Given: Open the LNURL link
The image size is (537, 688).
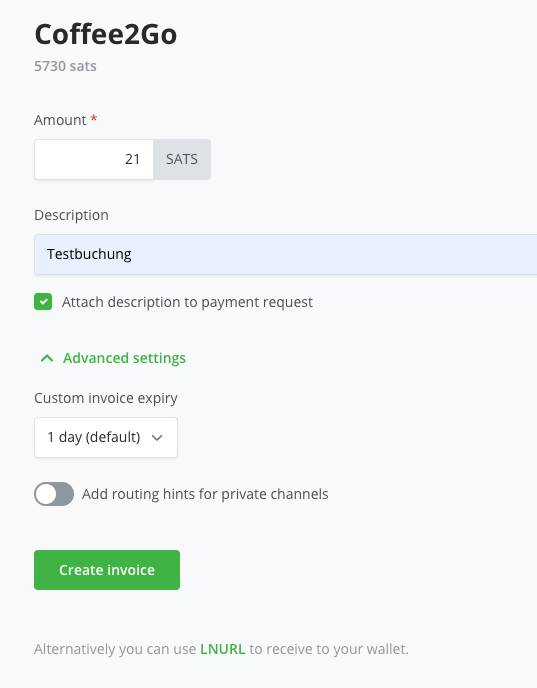Looking at the screenshot, I should pos(222,649).
